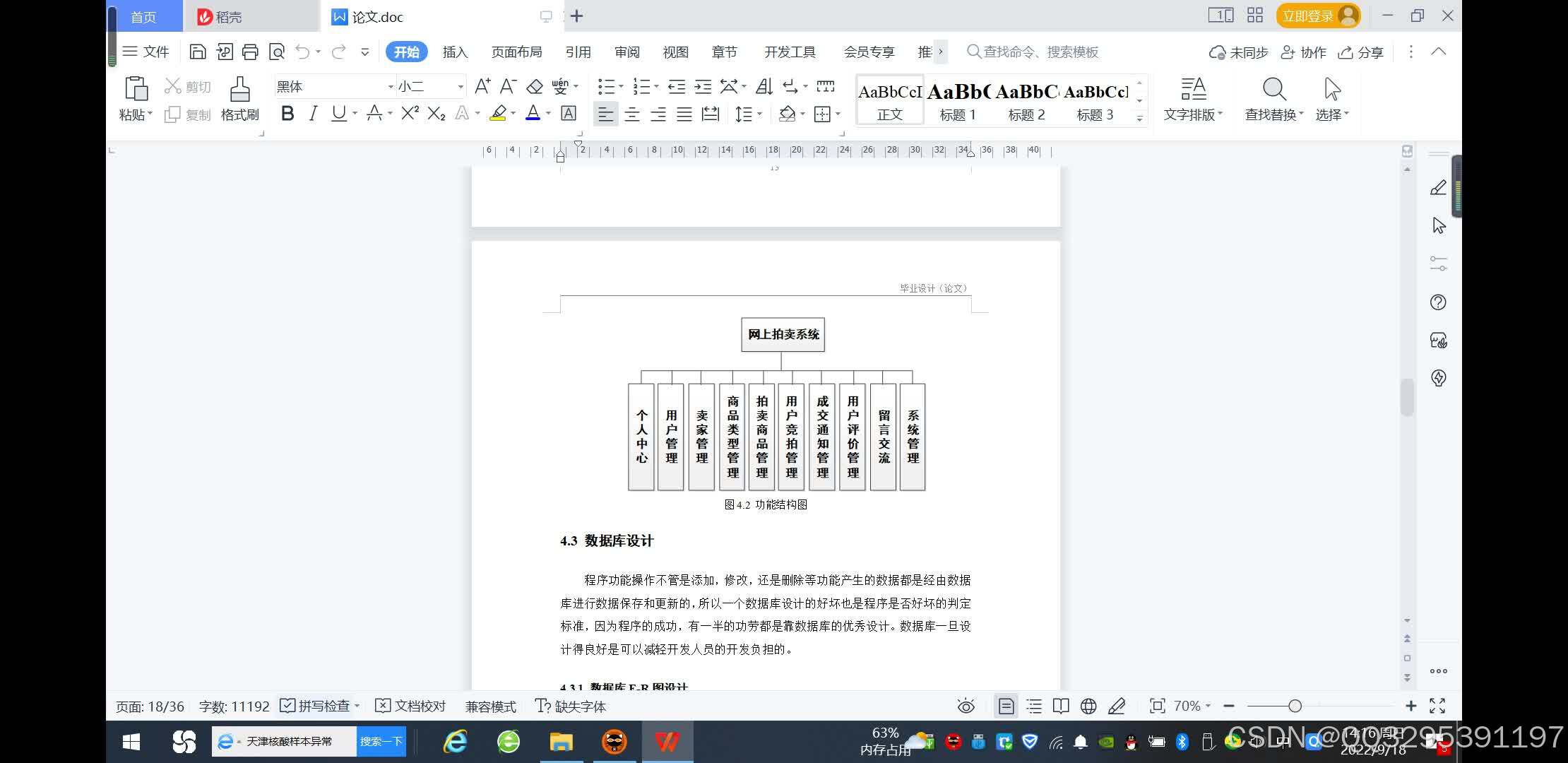Expand paste options arrow
The image size is (1568, 763).
[150, 114]
